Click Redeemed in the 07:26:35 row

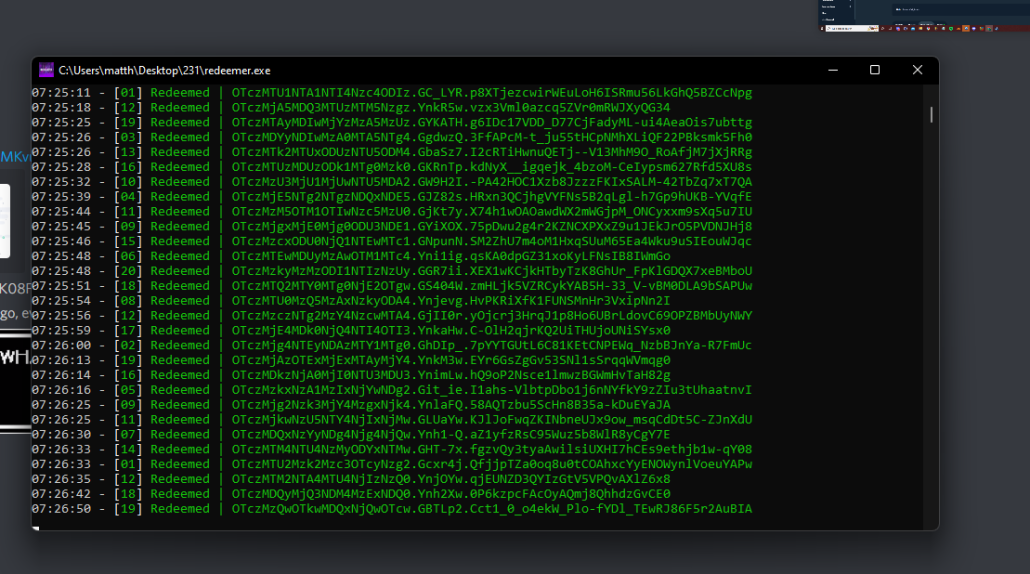(x=180, y=479)
